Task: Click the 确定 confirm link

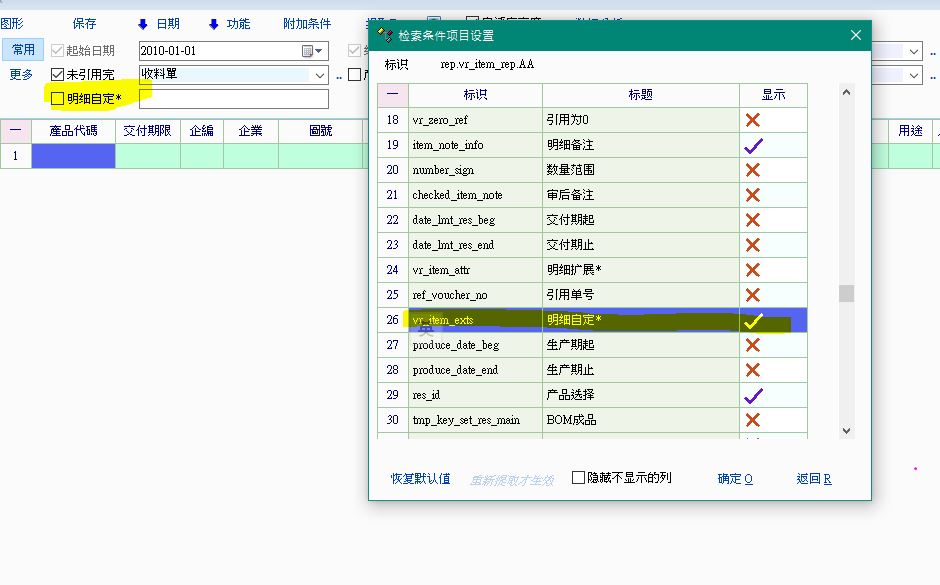Action: coord(735,479)
